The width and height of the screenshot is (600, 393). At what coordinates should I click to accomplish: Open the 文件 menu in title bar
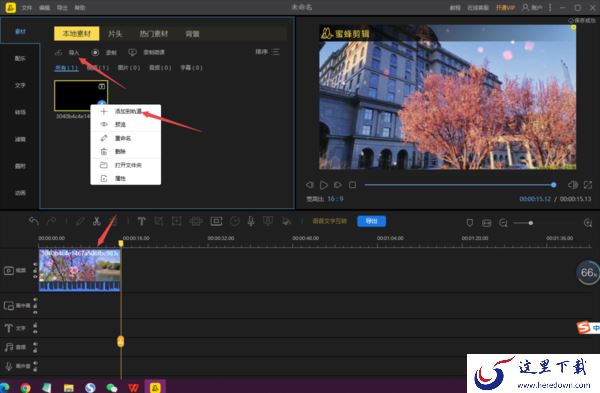(27, 7)
